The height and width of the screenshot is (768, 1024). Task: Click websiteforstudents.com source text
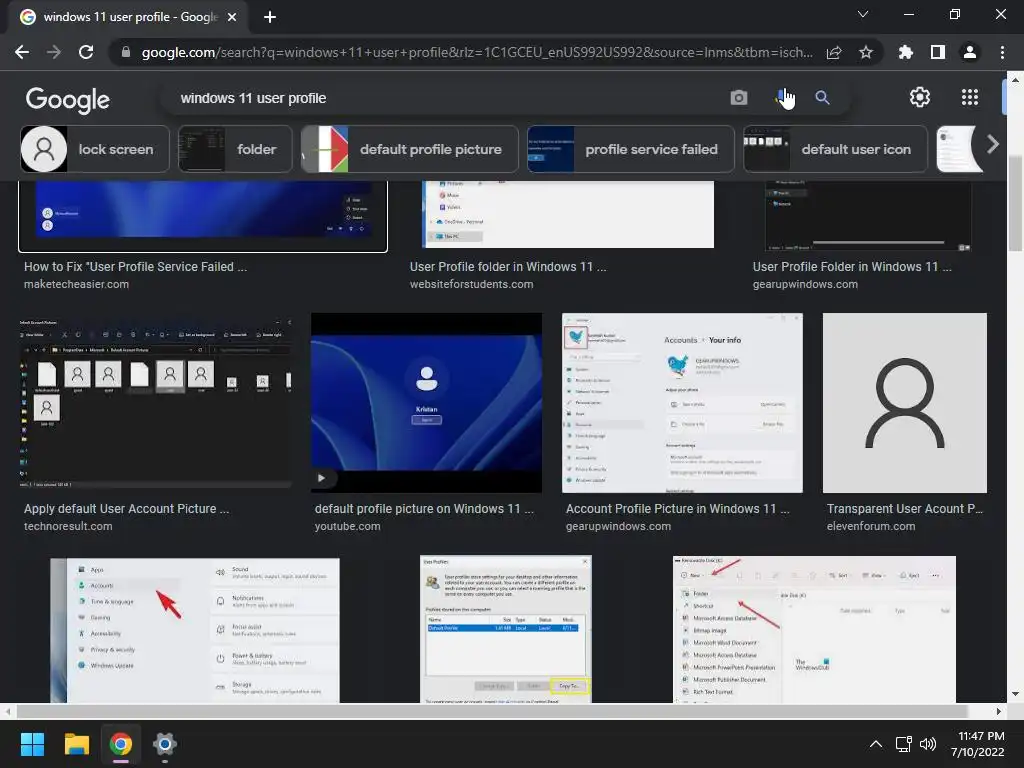pyautogui.click(x=472, y=284)
